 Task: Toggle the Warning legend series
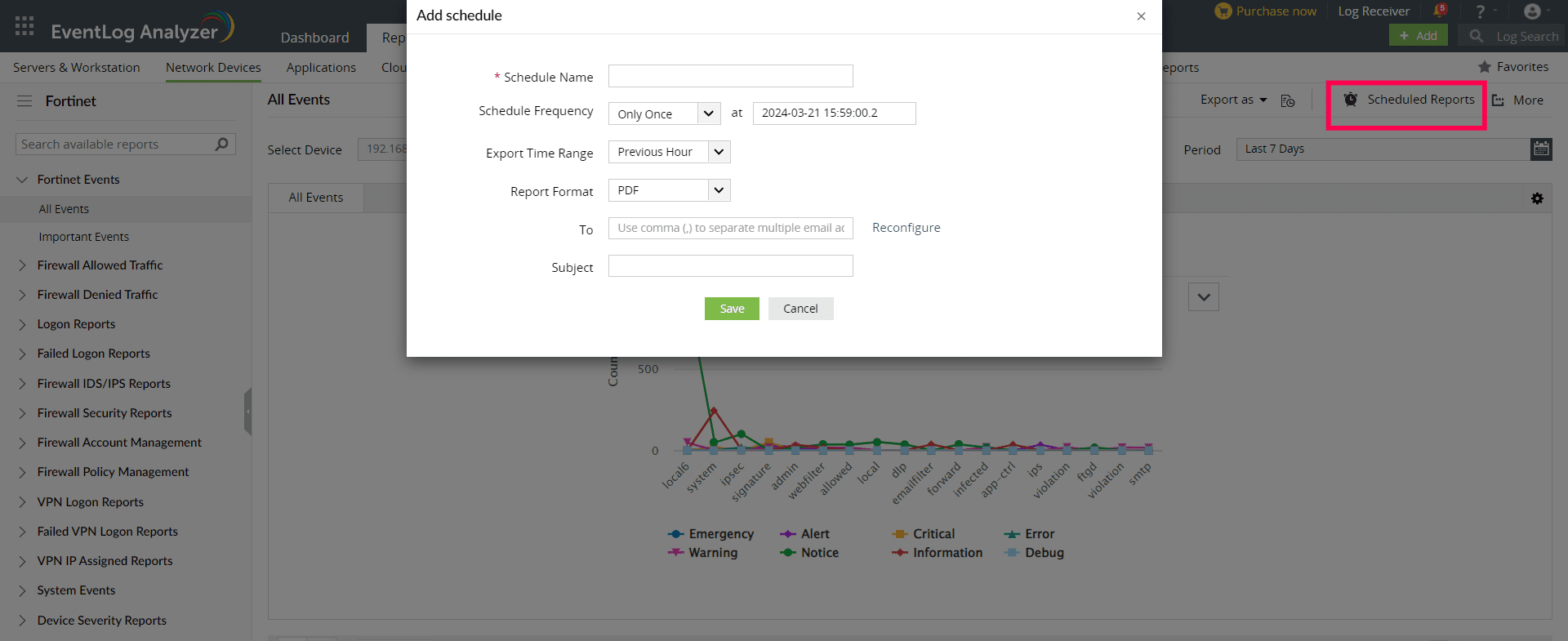pos(702,553)
